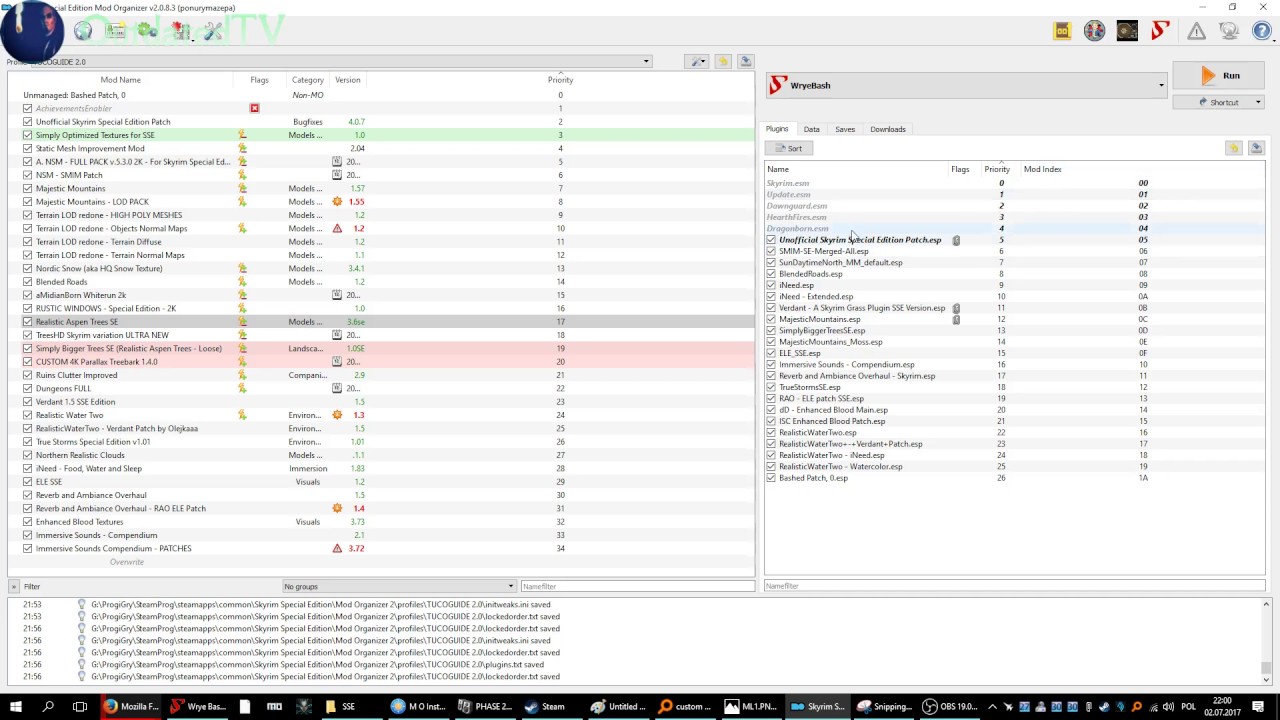1280x720 pixels.
Task: Click the flag icon on Unofficial Skyrim Special Edition Patch.esp
Action: 956,240
